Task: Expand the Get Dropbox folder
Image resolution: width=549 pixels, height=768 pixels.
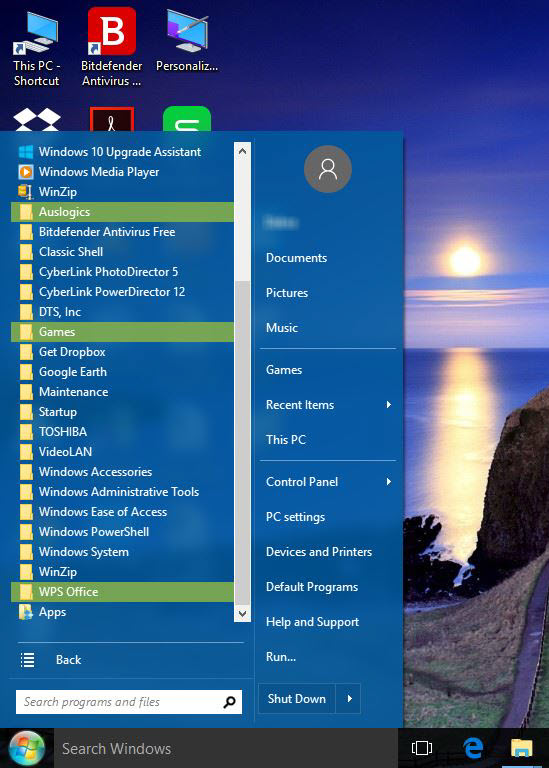Action: [x=122, y=352]
